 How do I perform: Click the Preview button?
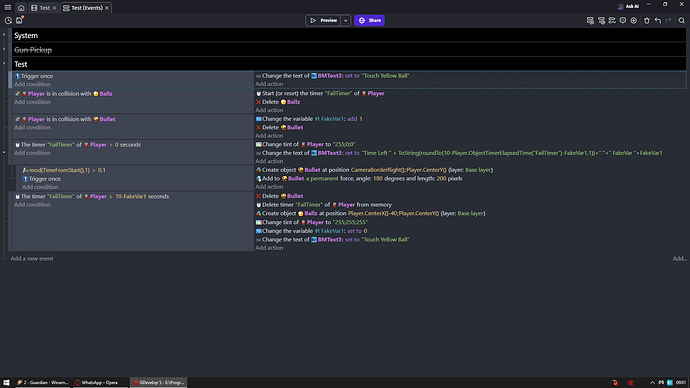[x=323, y=20]
